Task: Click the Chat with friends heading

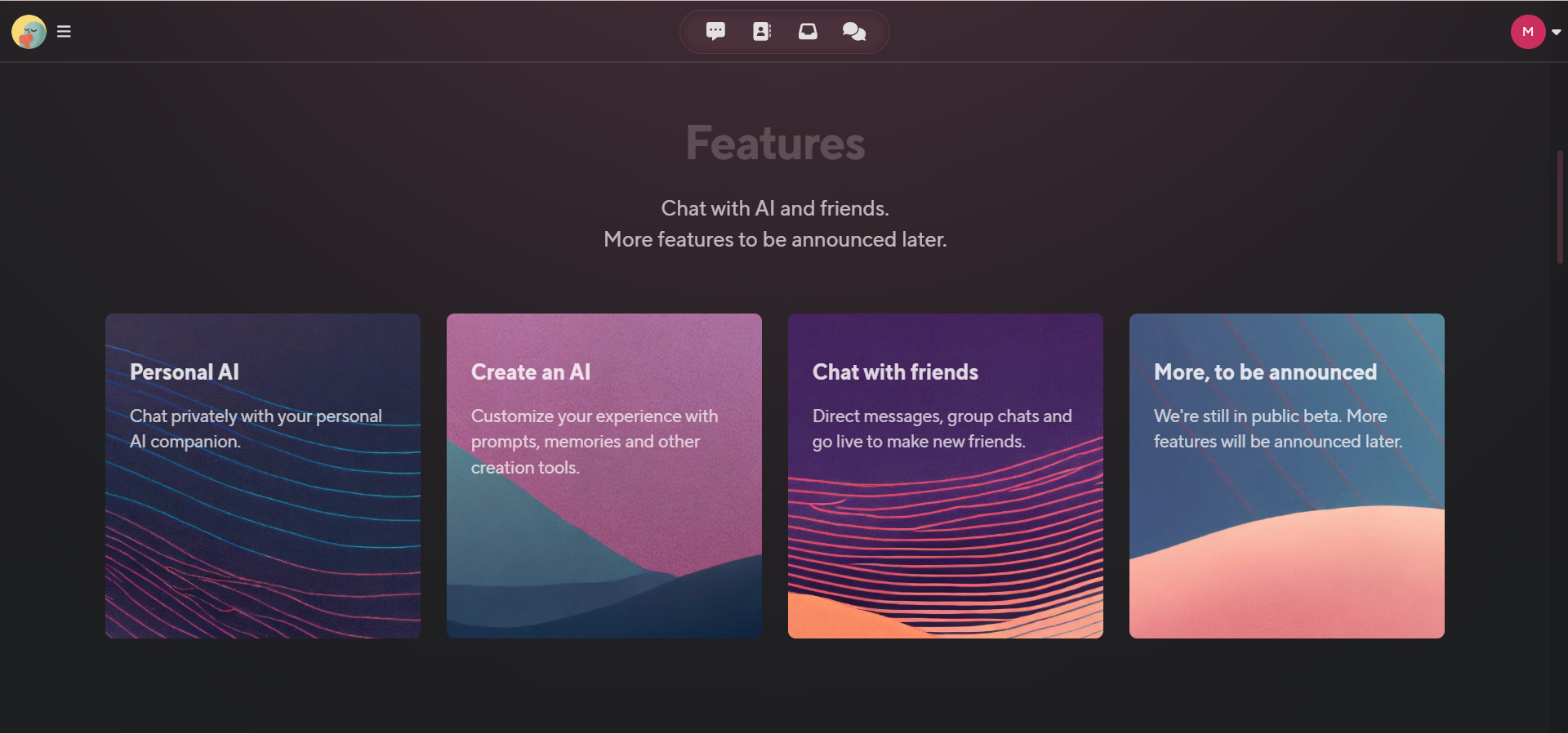Action: (x=894, y=371)
